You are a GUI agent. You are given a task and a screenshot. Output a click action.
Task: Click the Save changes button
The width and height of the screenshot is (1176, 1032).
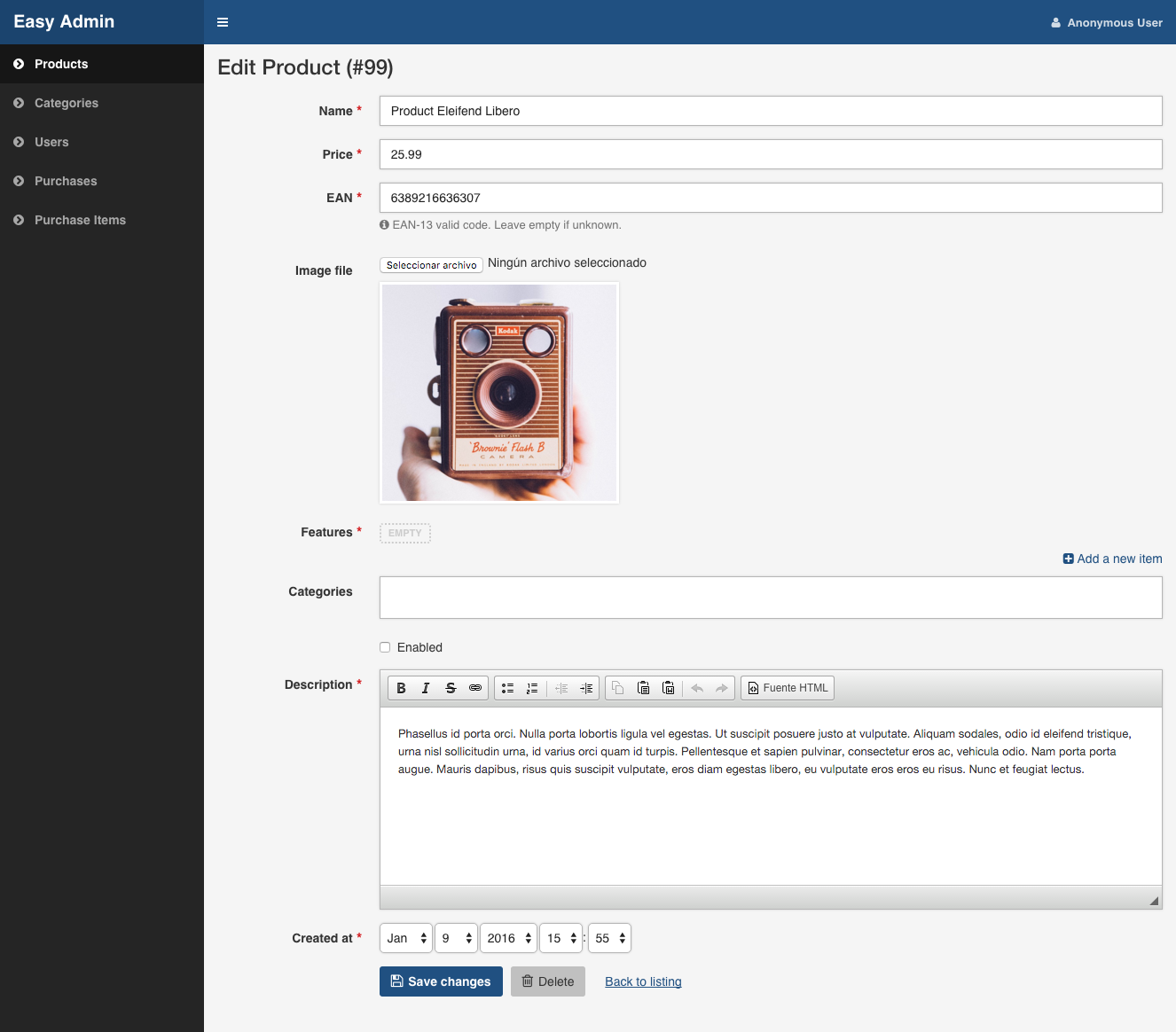pyautogui.click(x=441, y=981)
